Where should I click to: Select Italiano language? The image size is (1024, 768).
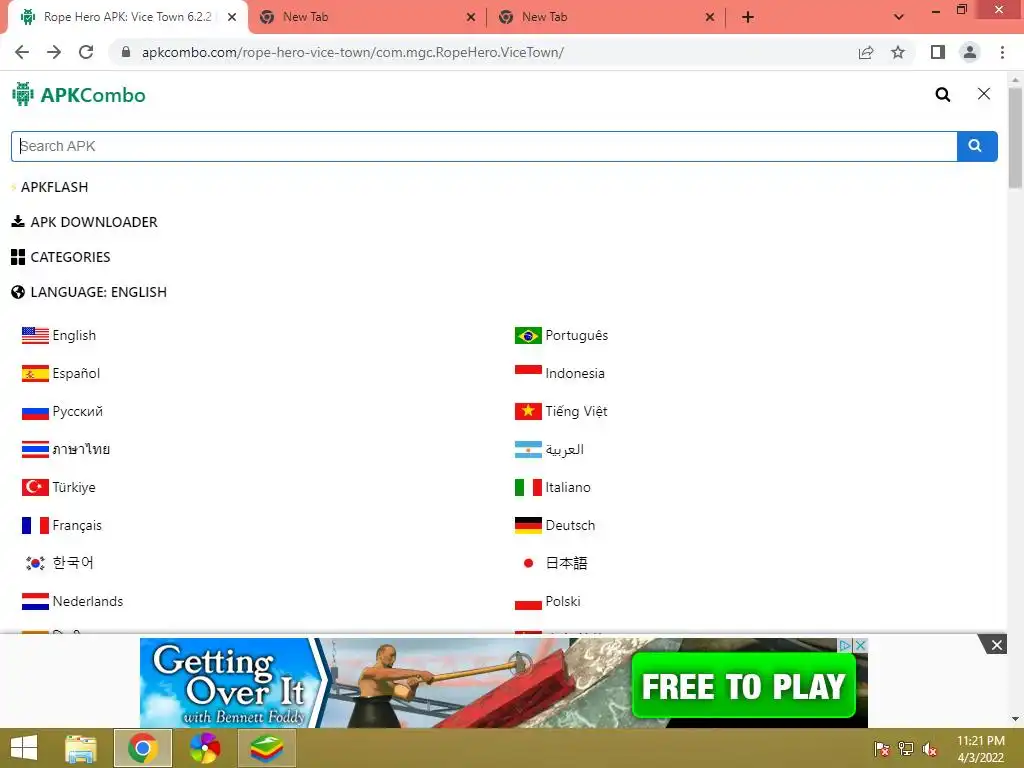click(x=568, y=487)
